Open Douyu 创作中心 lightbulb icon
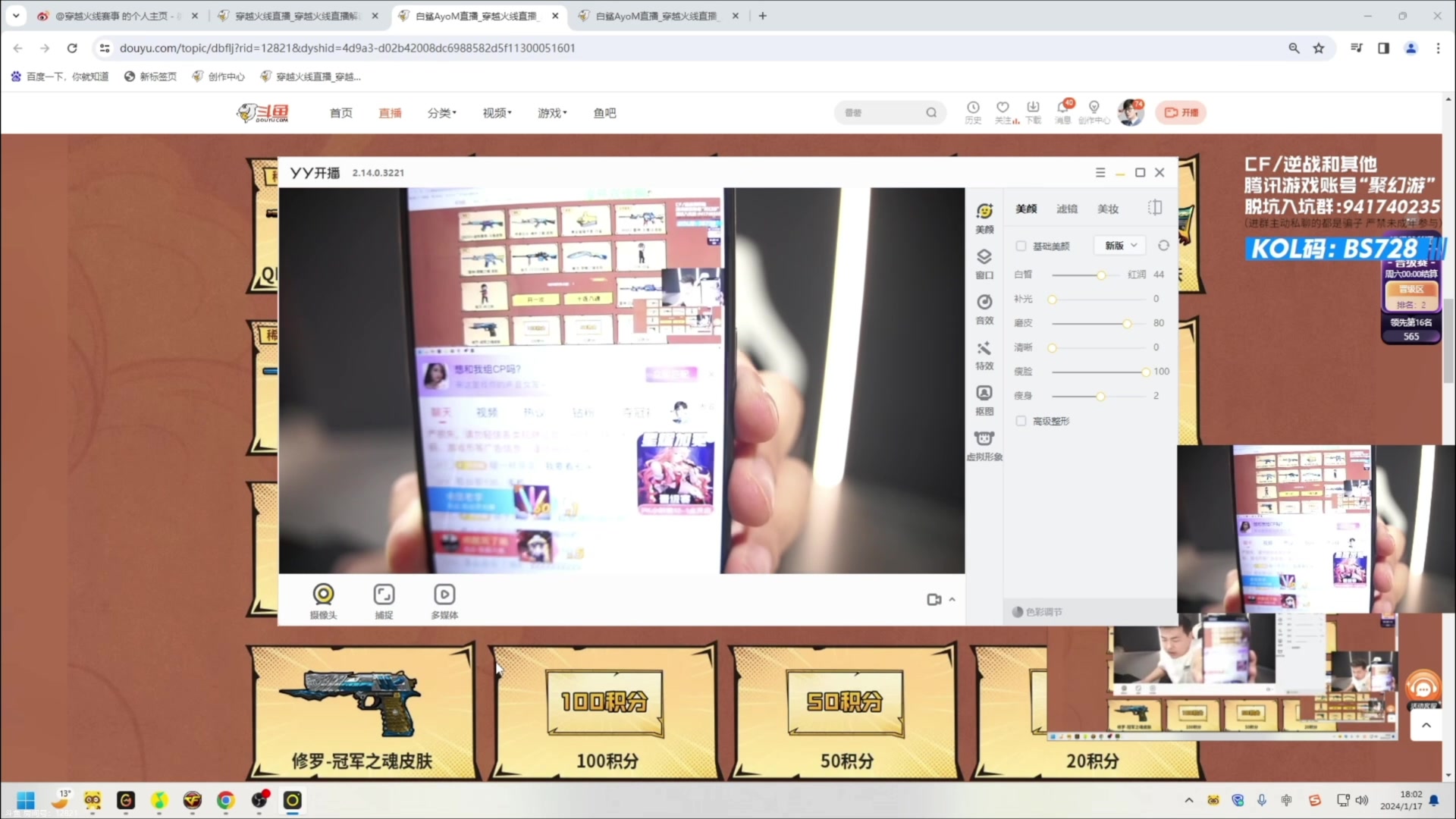This screenshot has width=1456, height=819. [x=1094, y=108]
